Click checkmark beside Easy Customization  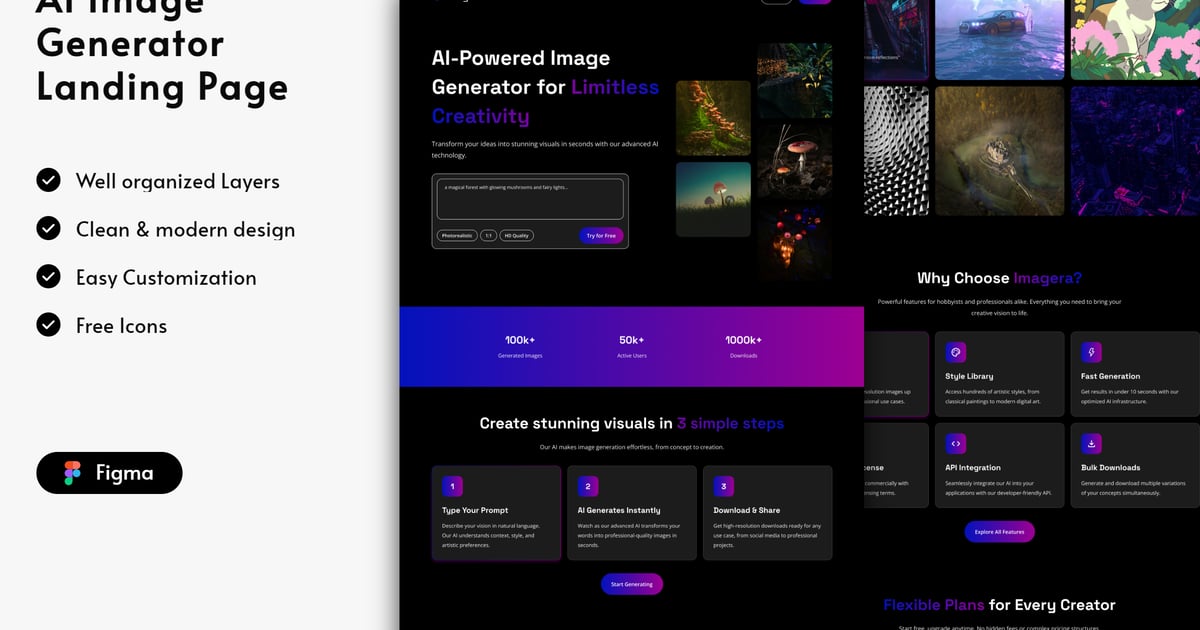click(48, 277)
